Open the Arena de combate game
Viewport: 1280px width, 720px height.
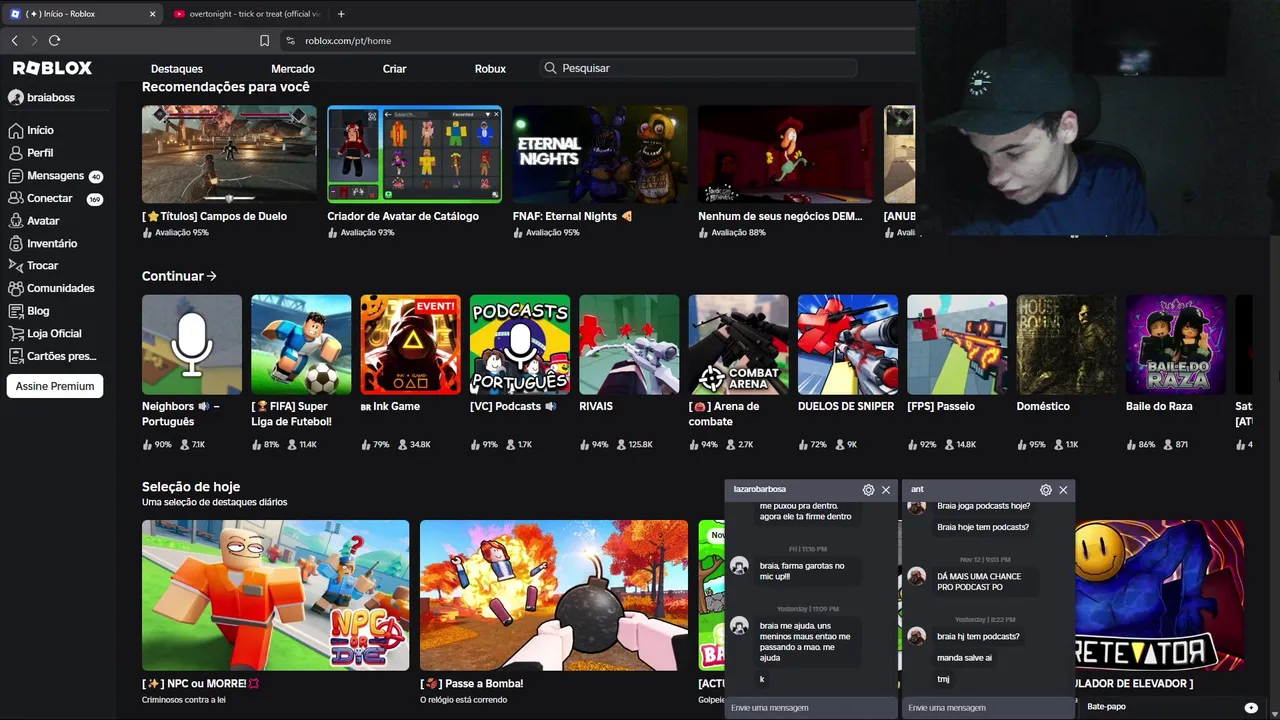738,344
